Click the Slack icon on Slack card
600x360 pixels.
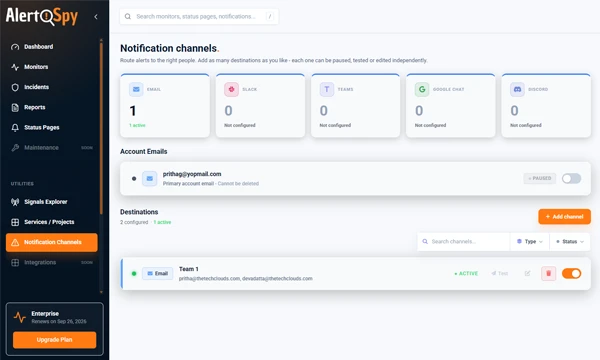tap(231, 89)
